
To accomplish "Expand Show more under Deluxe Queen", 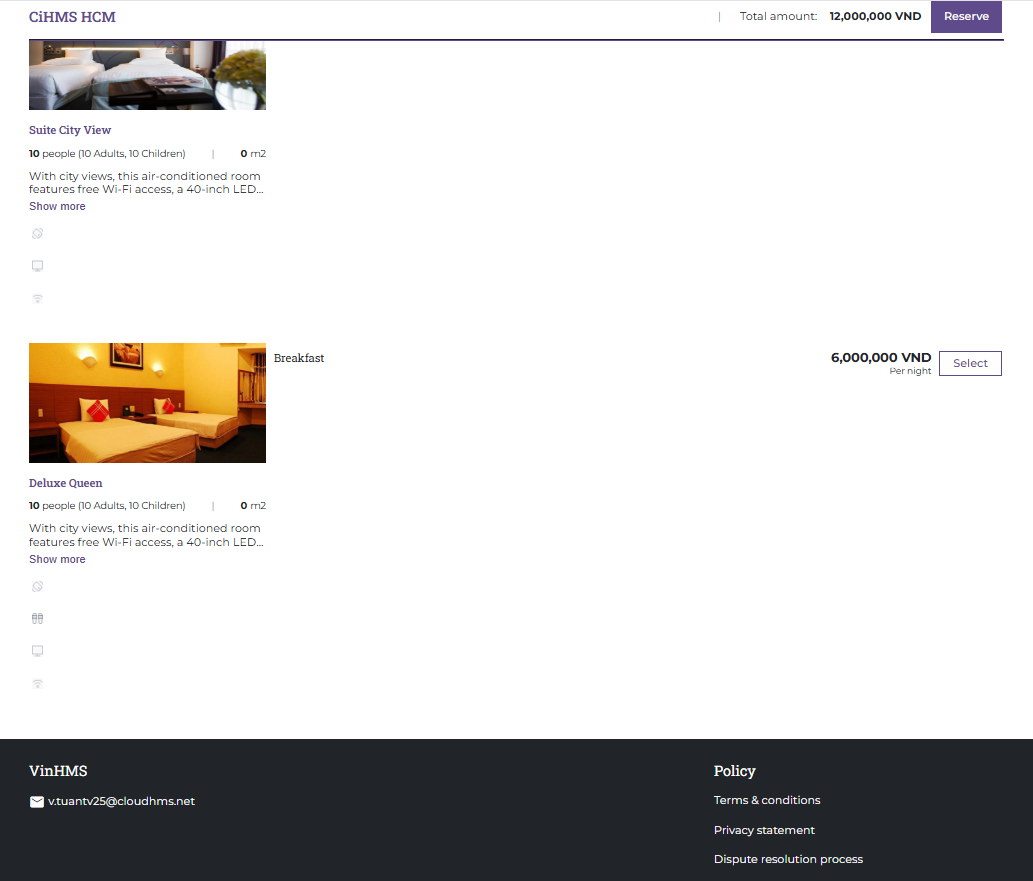I will 57,559.
